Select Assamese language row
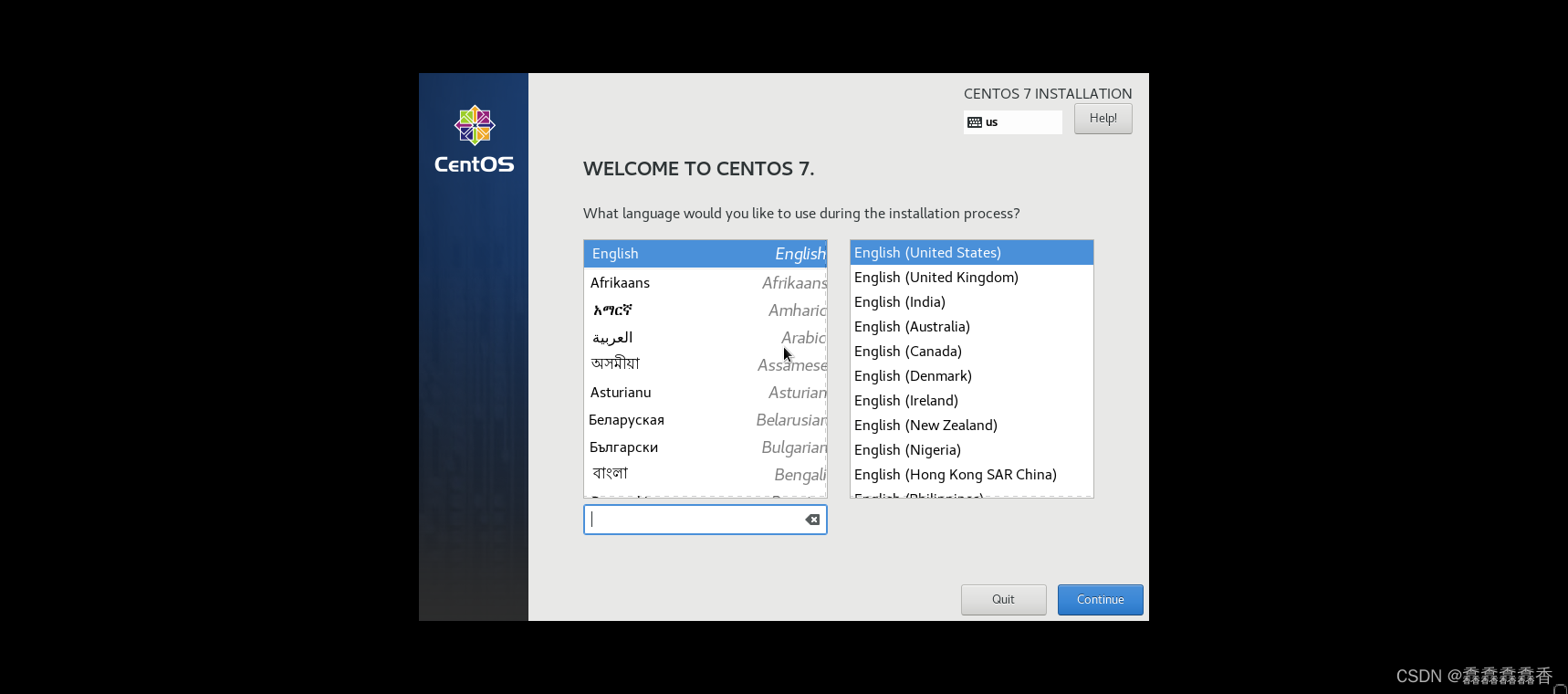 pyautogui.click(x=705, y=365)
